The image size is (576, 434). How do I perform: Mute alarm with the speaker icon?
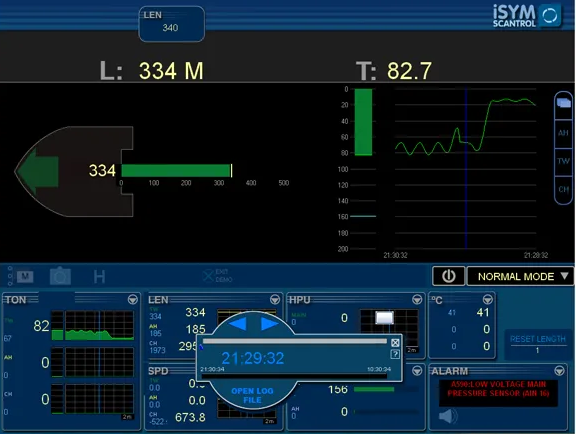tap(448, 416)
